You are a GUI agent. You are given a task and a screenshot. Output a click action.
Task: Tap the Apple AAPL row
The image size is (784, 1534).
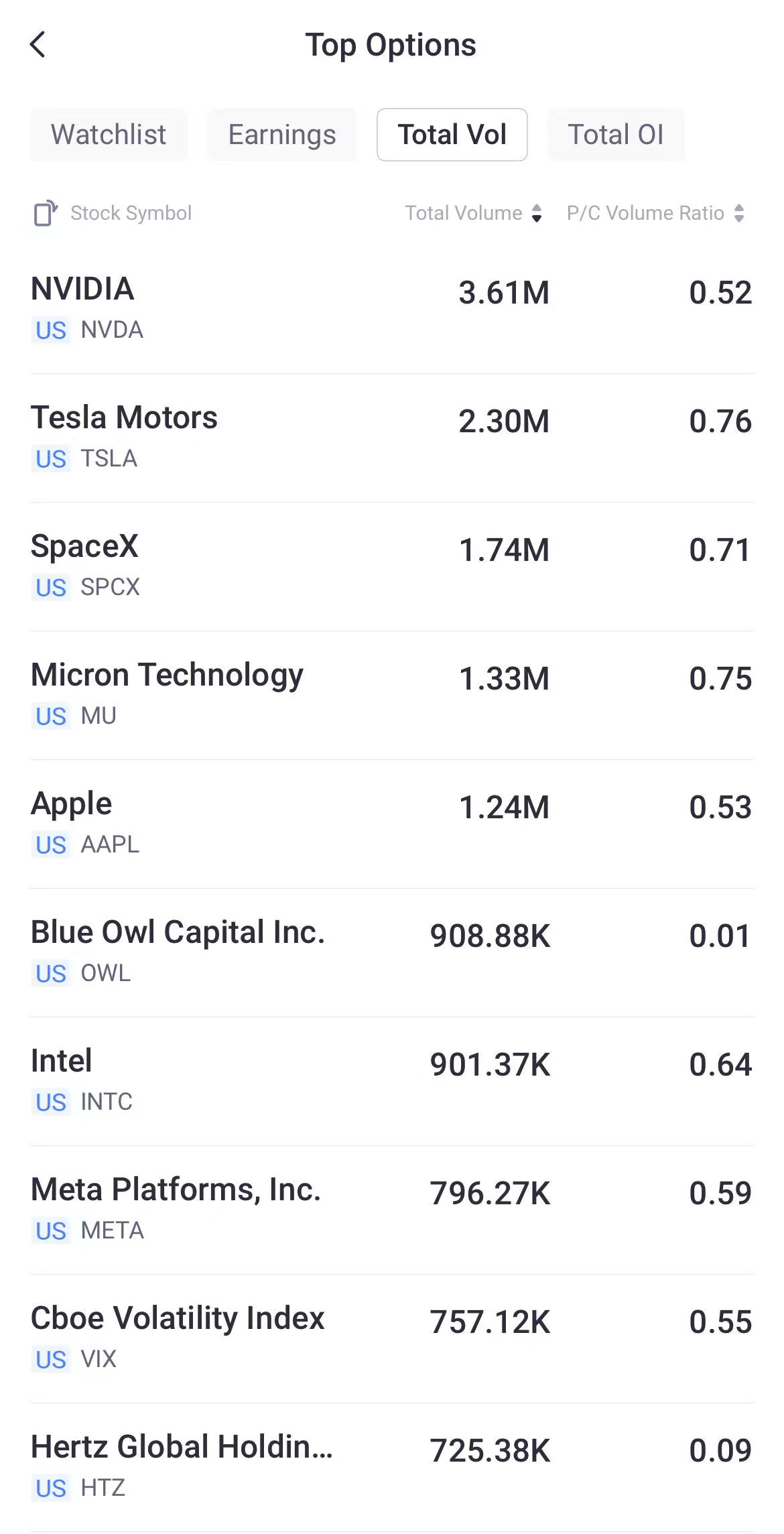tap(392, 824)
